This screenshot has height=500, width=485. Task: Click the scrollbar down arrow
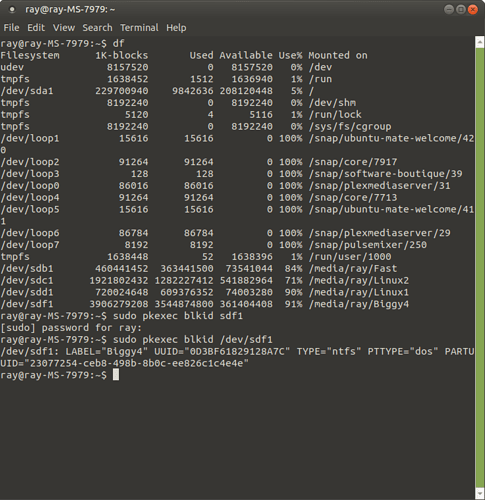tap(480, 494)
